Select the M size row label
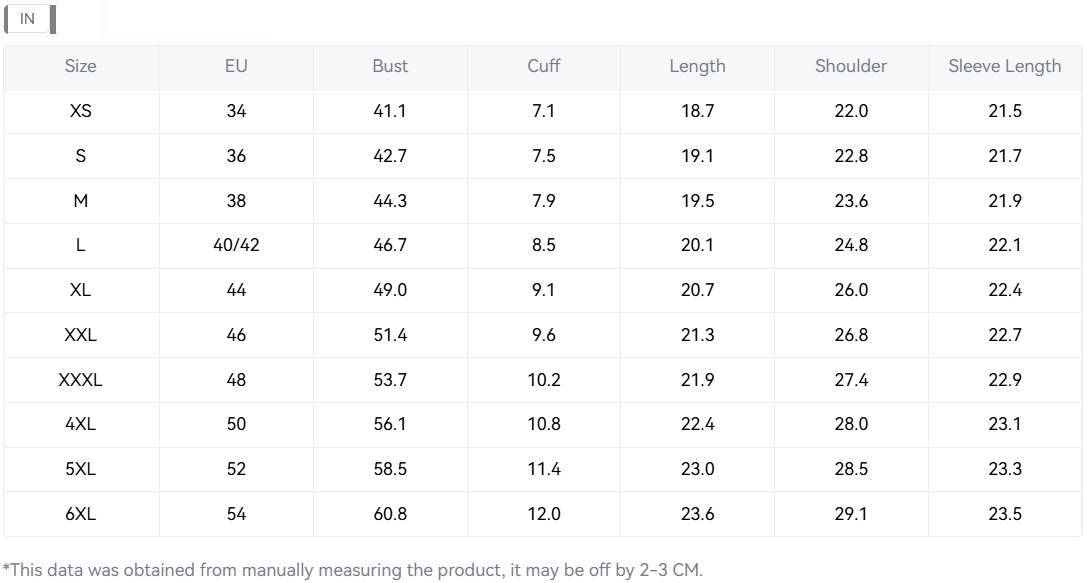The image size is (1092, 583). point(81,201)
